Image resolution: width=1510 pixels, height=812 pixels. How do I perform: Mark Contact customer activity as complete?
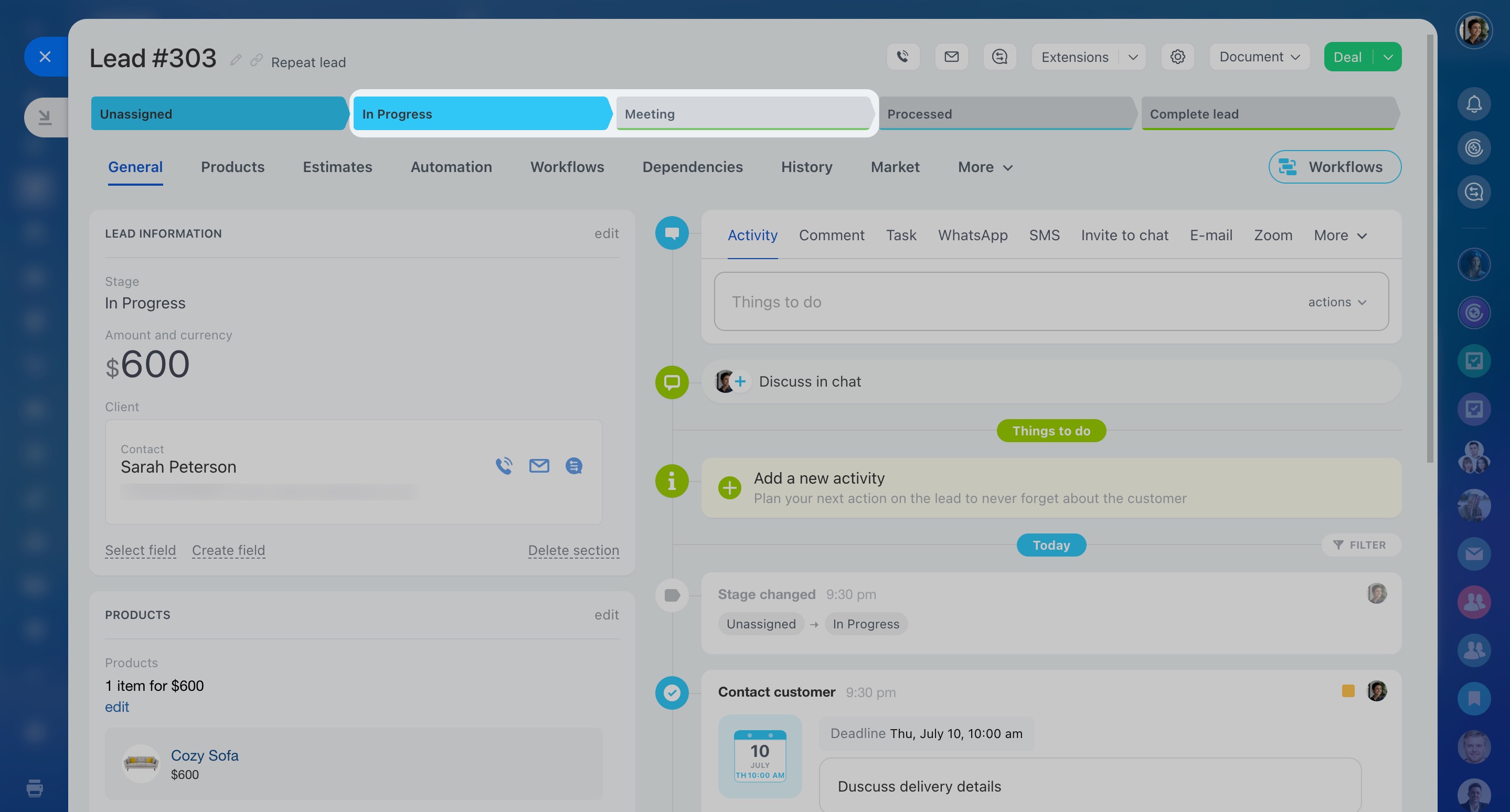672,692
